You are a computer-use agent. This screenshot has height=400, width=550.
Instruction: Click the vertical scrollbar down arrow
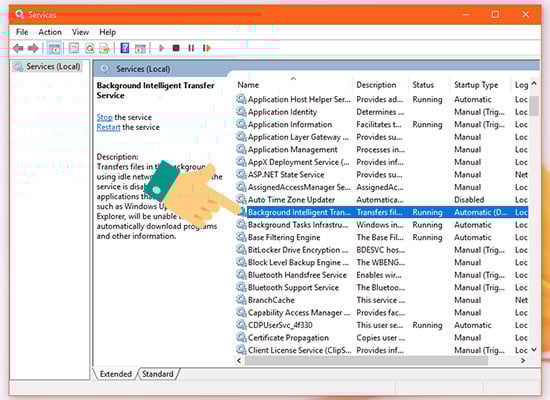tap(534, 350)
